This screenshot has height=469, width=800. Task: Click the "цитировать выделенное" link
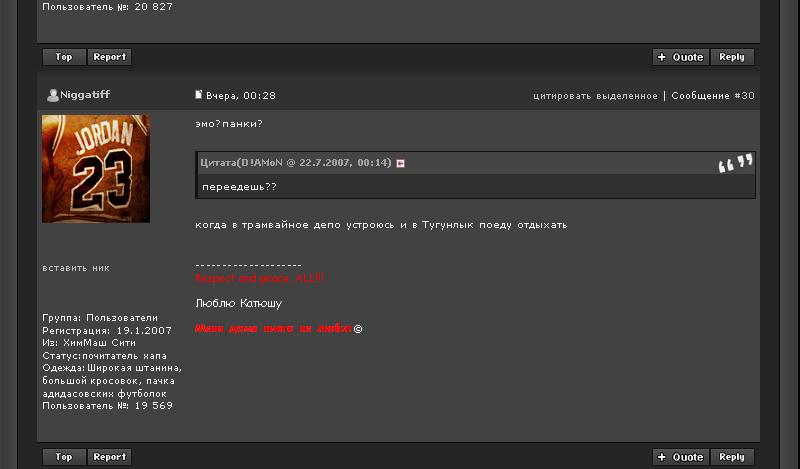595,96
